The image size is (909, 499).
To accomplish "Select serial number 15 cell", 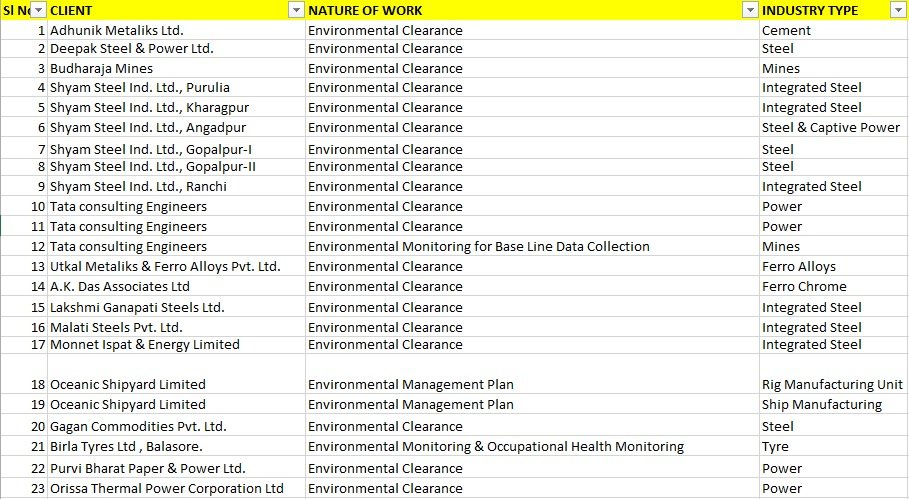I will [x=24, y=307].
